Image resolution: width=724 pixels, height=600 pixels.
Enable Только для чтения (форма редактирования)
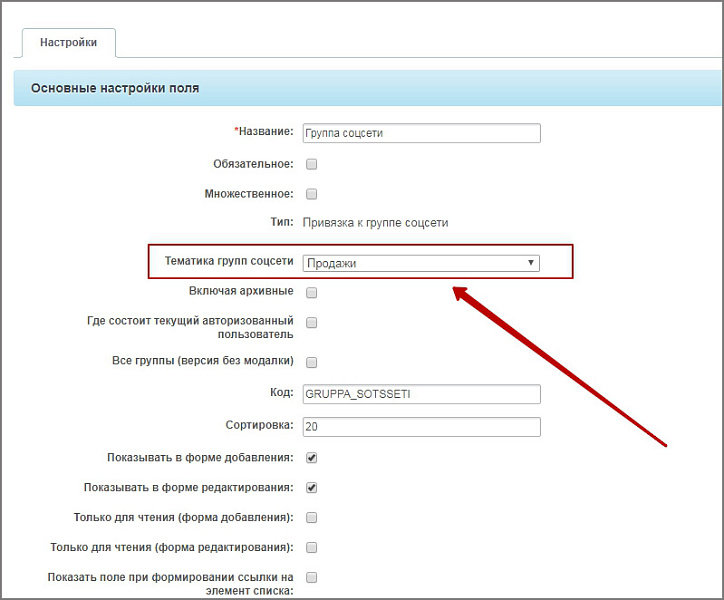[312, 547]
